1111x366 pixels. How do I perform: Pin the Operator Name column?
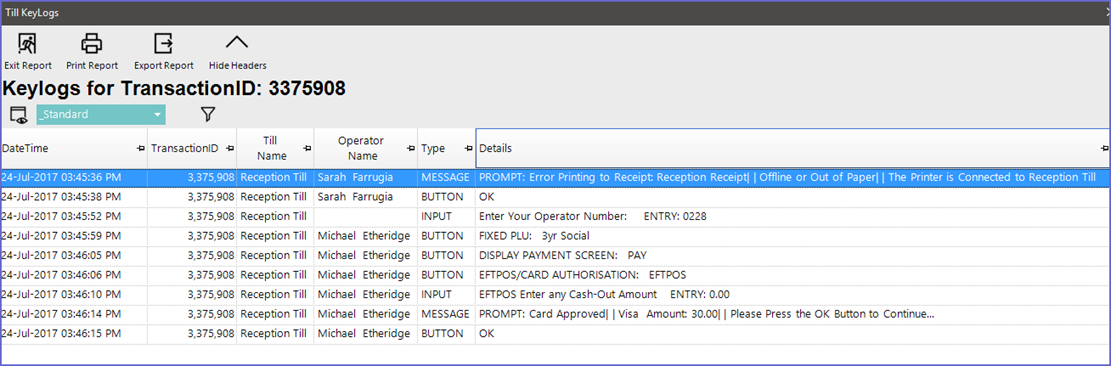tap(410, 148)
